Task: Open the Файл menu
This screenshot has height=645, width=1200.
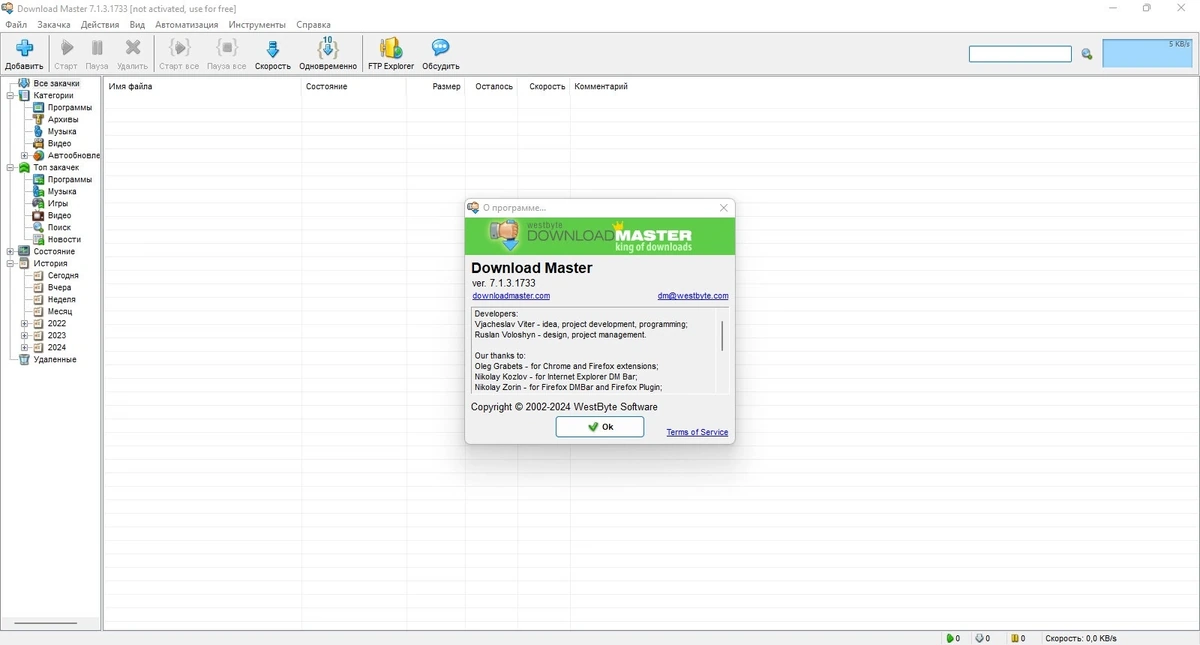Action: tap(16, 24)
